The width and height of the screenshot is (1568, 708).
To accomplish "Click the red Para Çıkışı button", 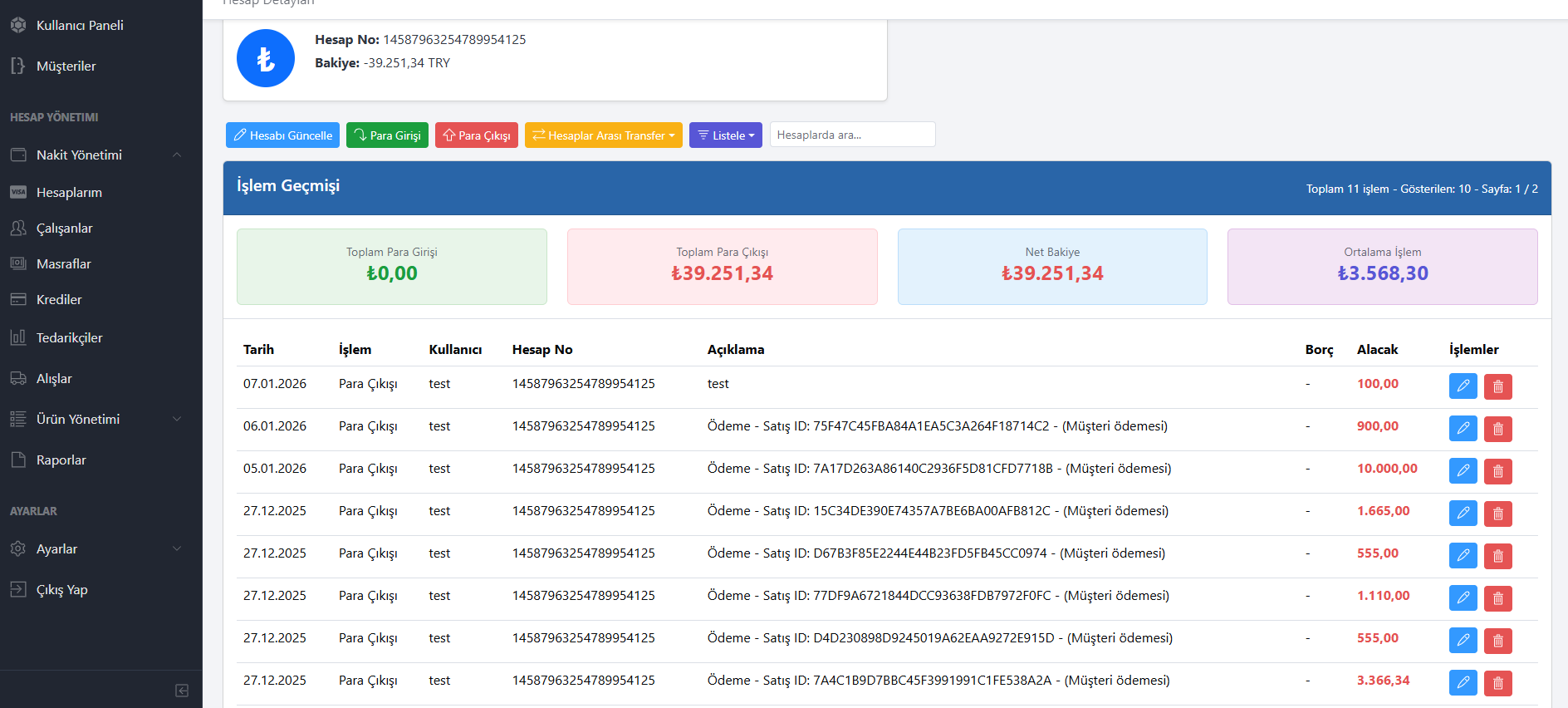I will point(476,135).
